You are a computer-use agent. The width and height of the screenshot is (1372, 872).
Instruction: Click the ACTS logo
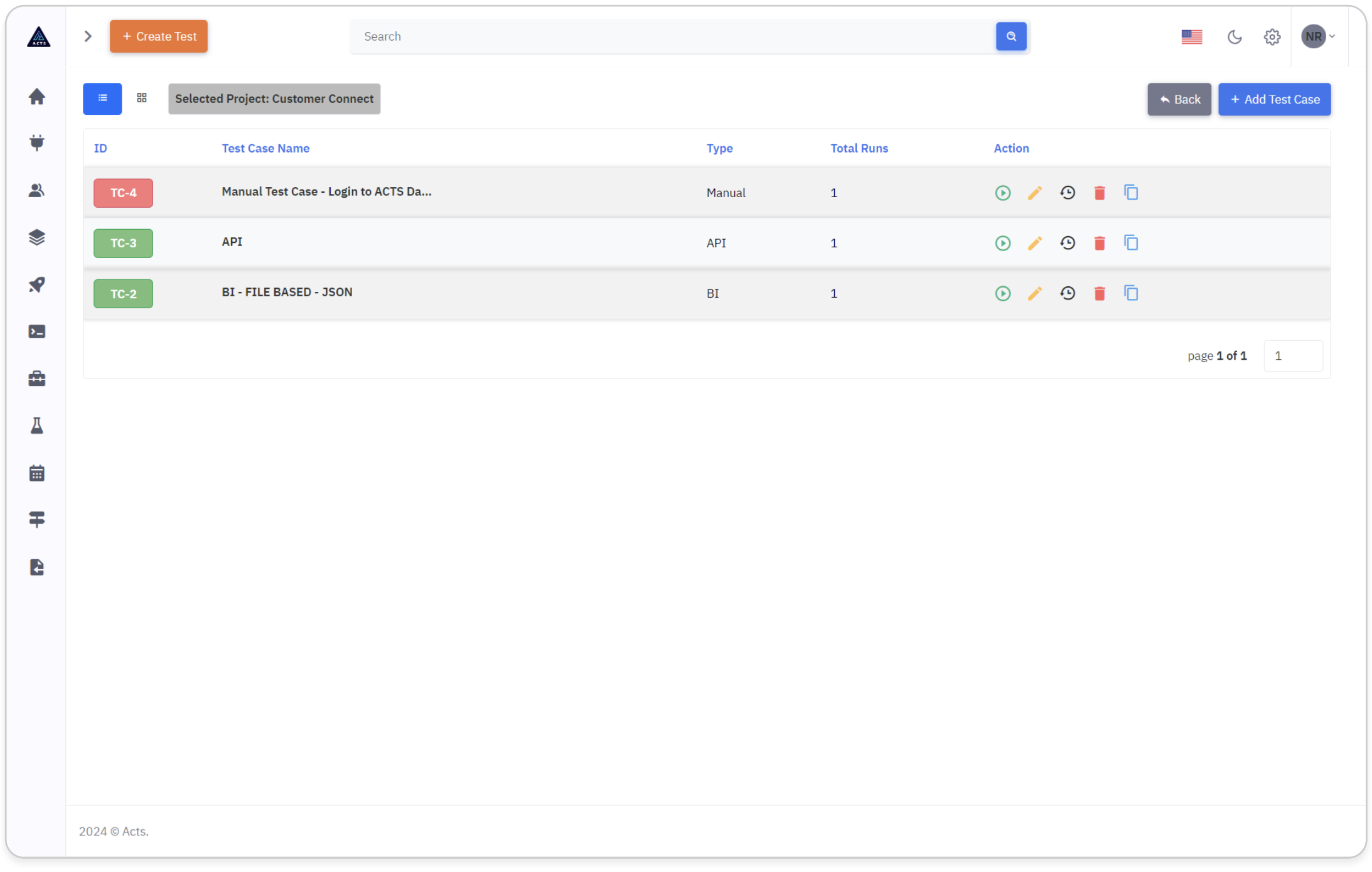(38, 36)
